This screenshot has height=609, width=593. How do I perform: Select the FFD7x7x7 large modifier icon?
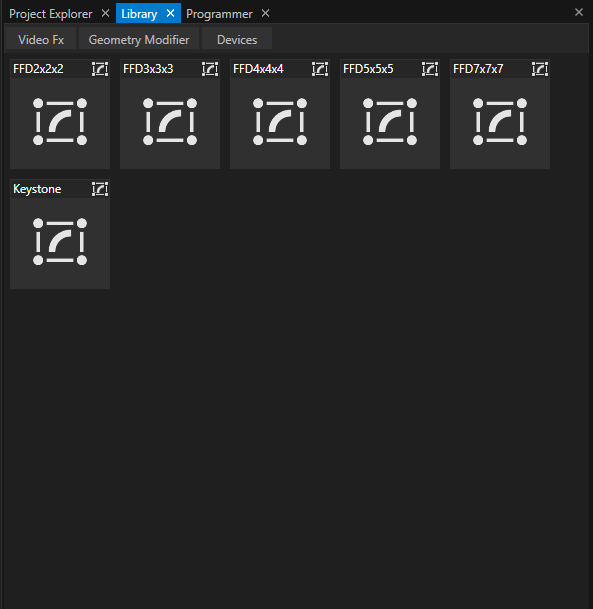(x=500, y=122)
